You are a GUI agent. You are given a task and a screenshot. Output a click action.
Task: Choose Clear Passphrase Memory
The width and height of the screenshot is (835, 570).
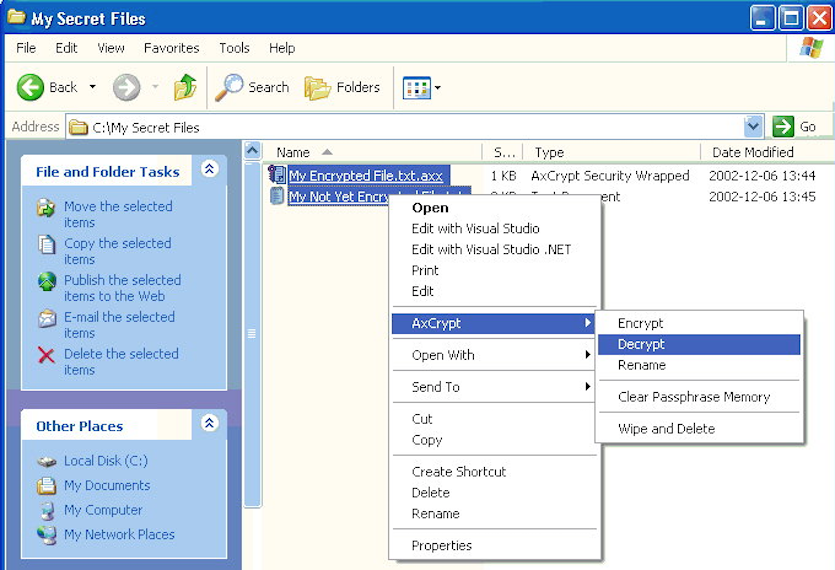click(x=699, y=397)
